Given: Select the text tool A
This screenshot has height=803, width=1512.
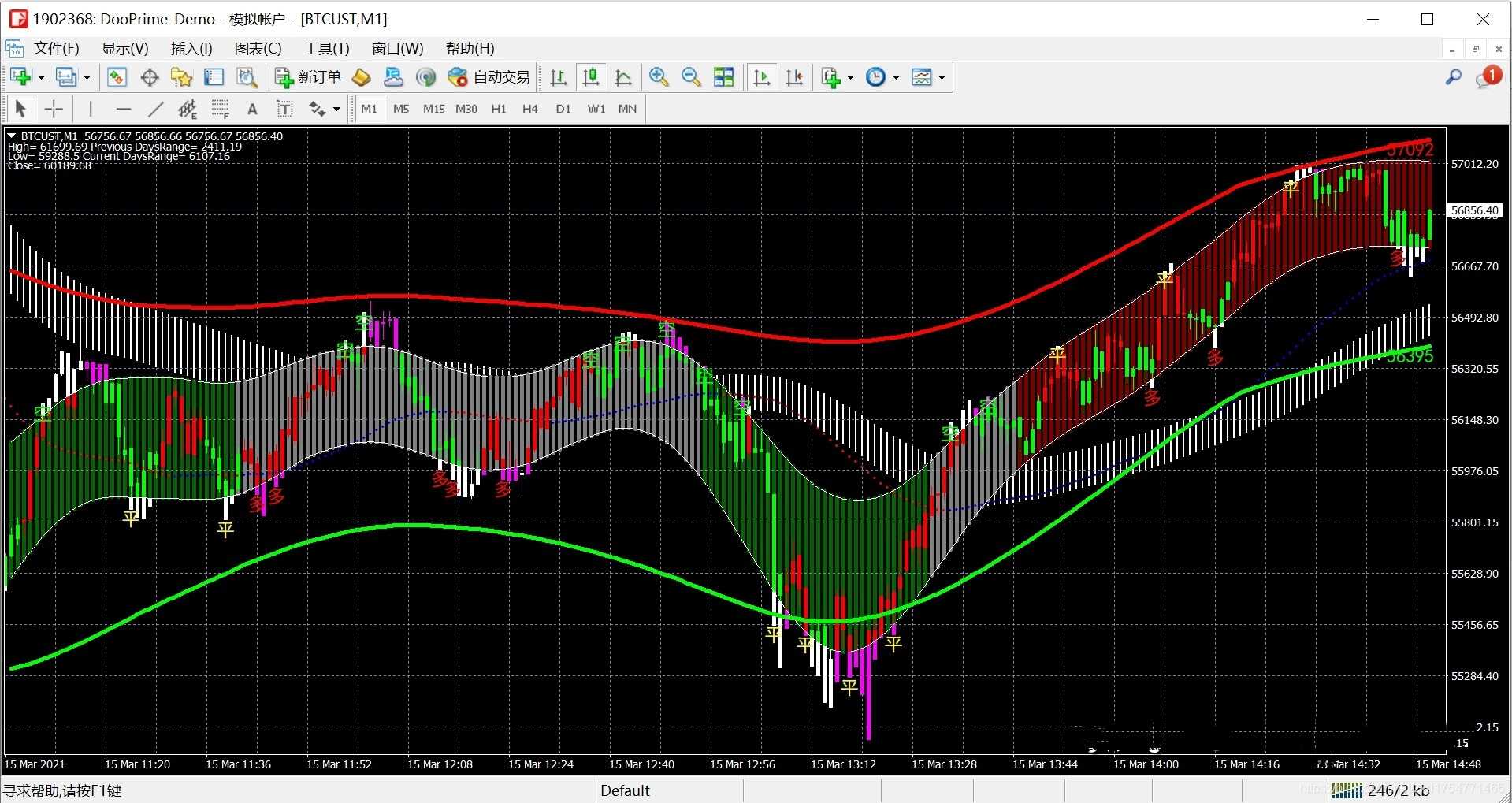Looking at the screenshot, I should [x=252, y=109].
